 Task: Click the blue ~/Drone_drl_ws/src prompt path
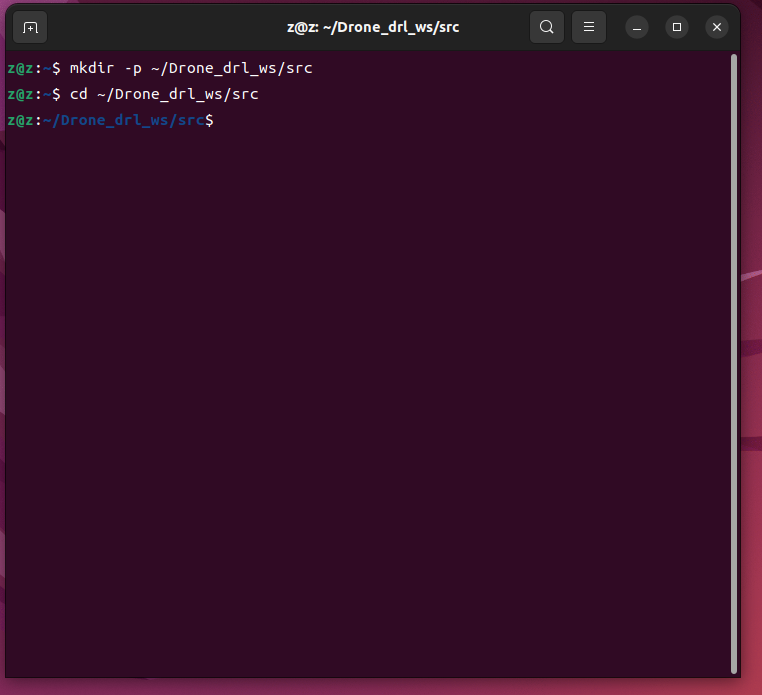click(123, 120)
